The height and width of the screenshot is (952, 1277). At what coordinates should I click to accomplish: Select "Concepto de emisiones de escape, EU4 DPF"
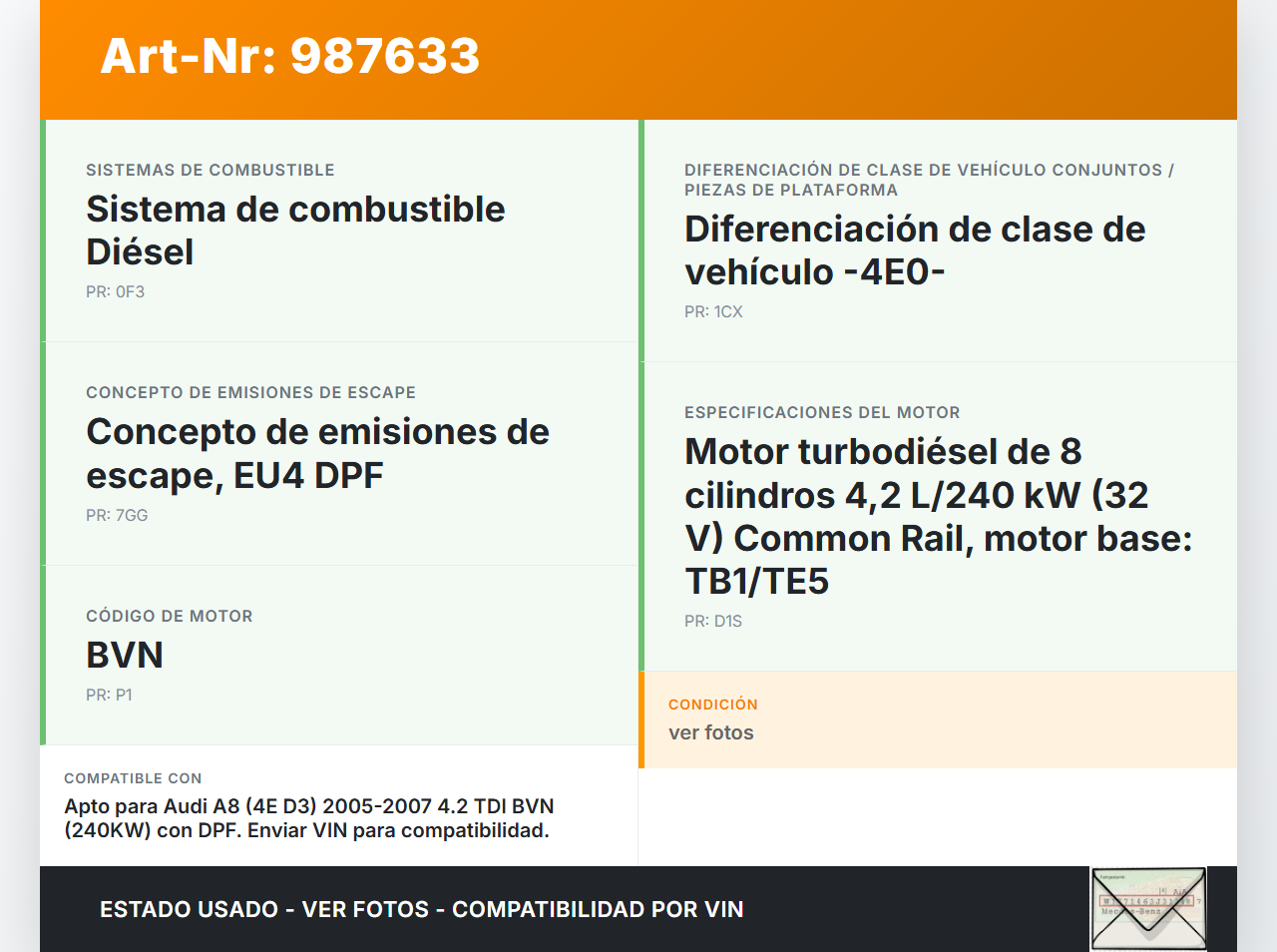pyautogui.click(x=317, y=453)
